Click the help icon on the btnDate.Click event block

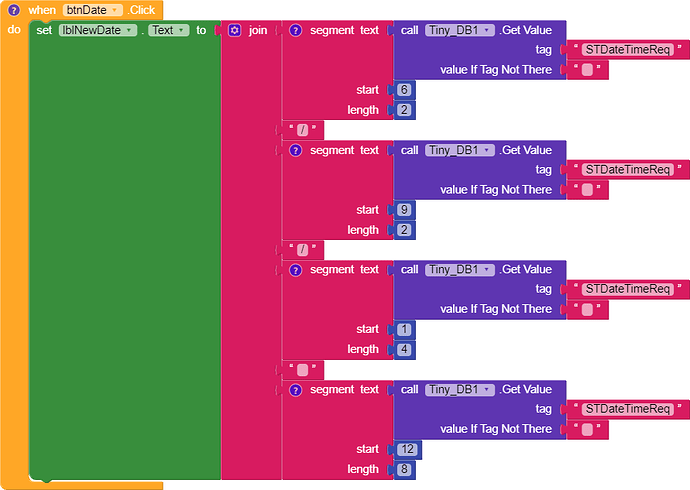point(14,10)
